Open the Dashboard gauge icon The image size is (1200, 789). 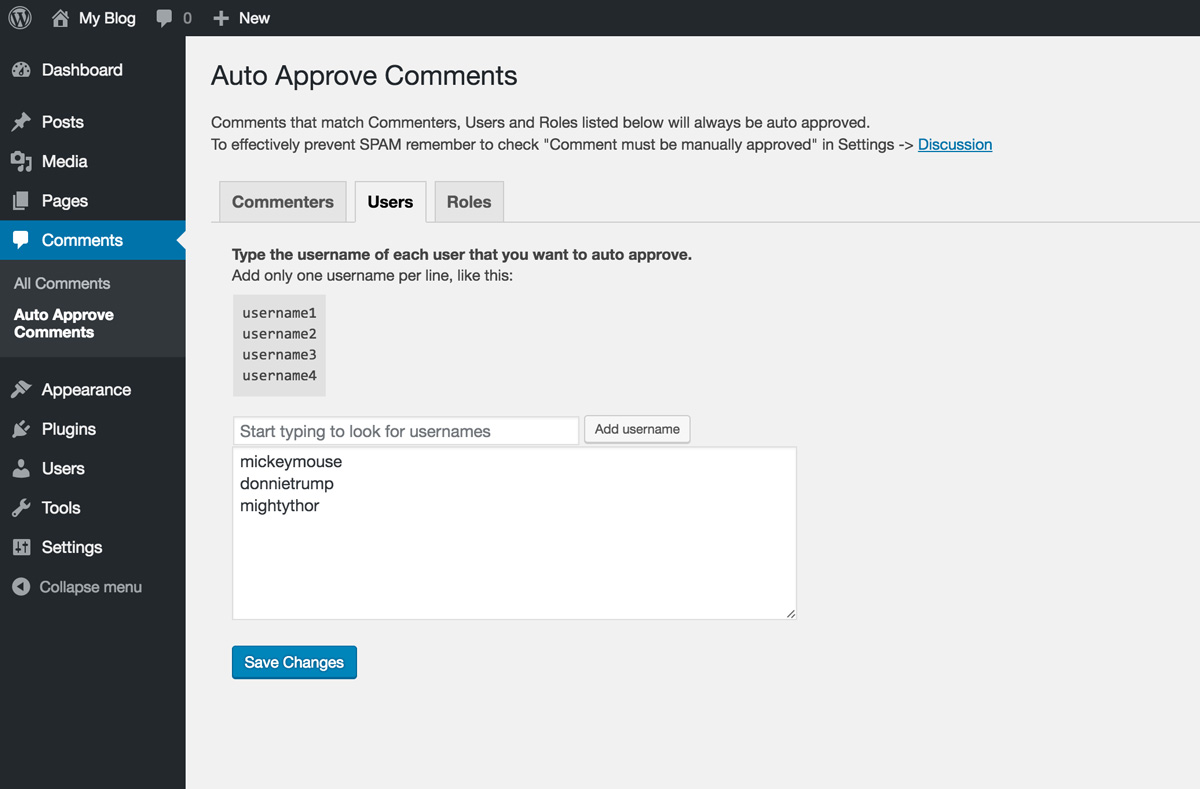pyautogui.click(x=21, y=70)
